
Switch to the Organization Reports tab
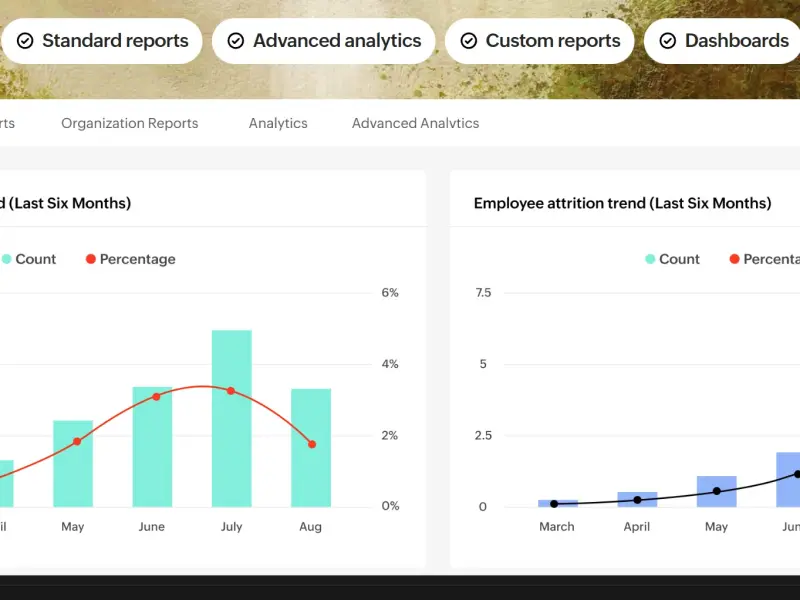pyautogui.click(x=130, y=123)
